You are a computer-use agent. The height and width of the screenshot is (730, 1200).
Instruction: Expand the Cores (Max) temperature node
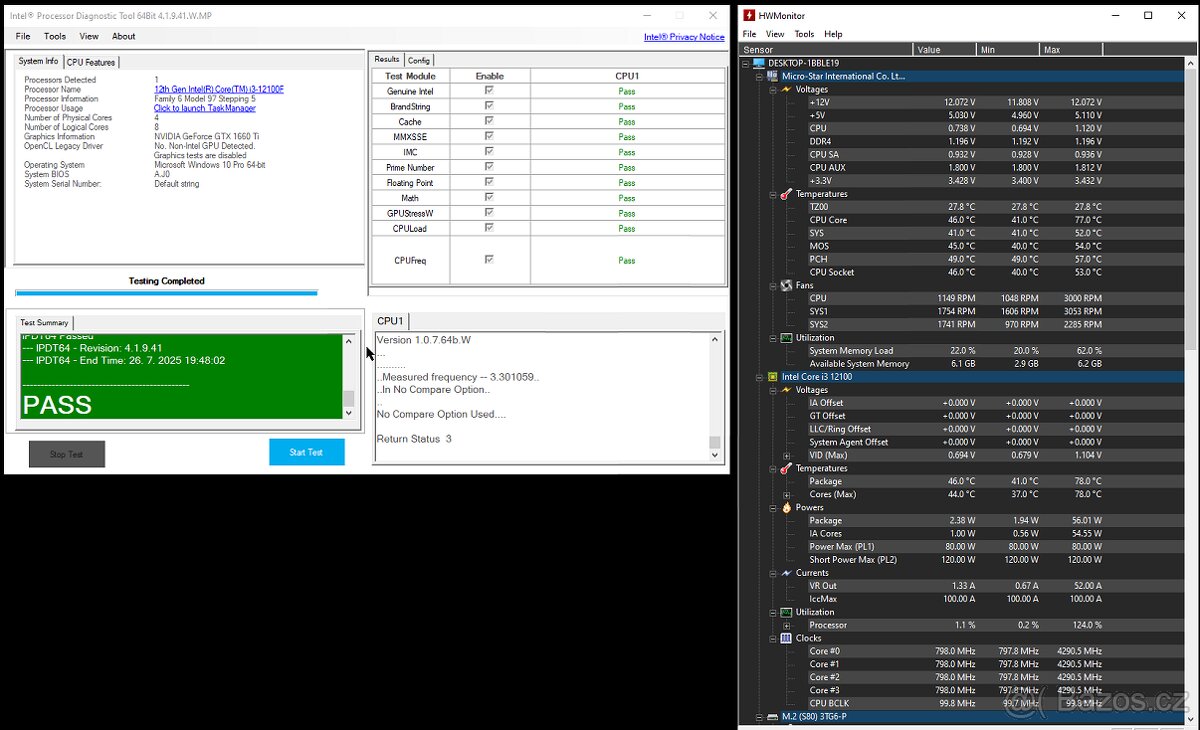pyautogui.click(x=786, y=494)
